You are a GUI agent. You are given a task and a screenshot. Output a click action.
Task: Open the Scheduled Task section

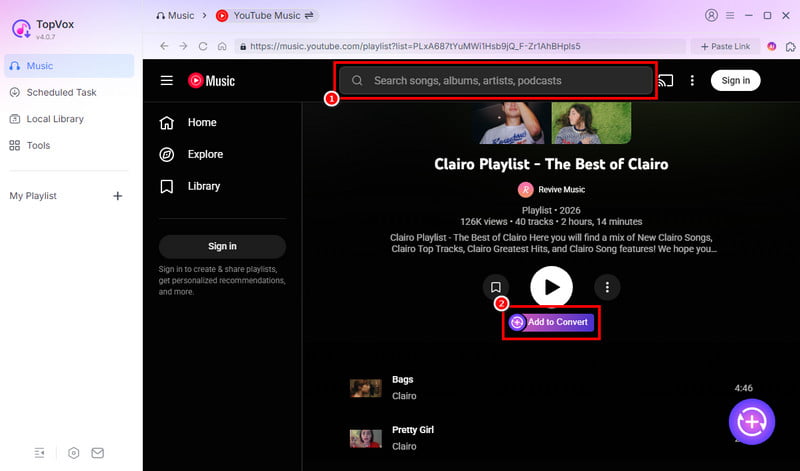pos(61,92)
